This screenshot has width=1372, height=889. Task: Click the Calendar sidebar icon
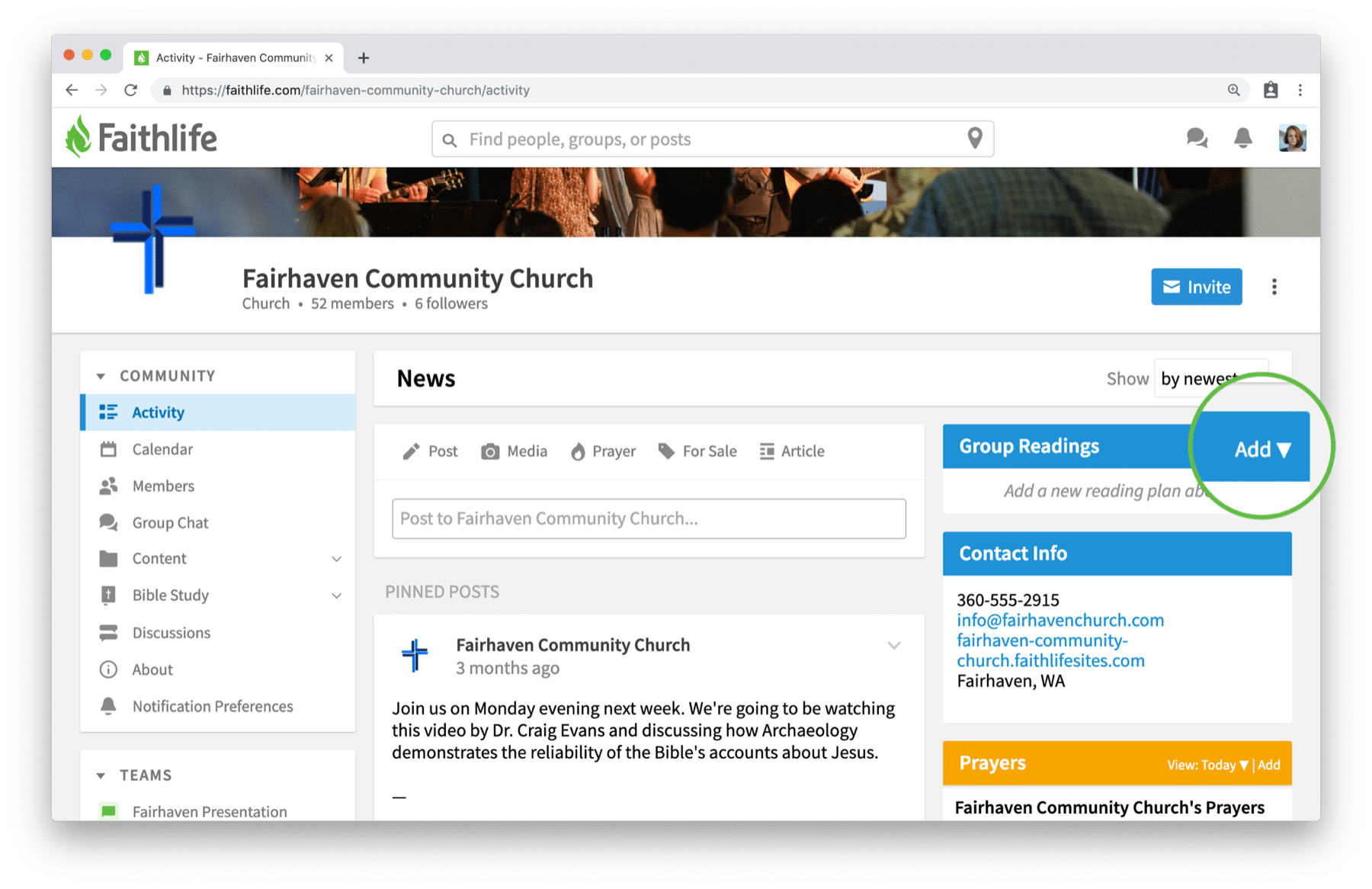(x=109, y=449)
